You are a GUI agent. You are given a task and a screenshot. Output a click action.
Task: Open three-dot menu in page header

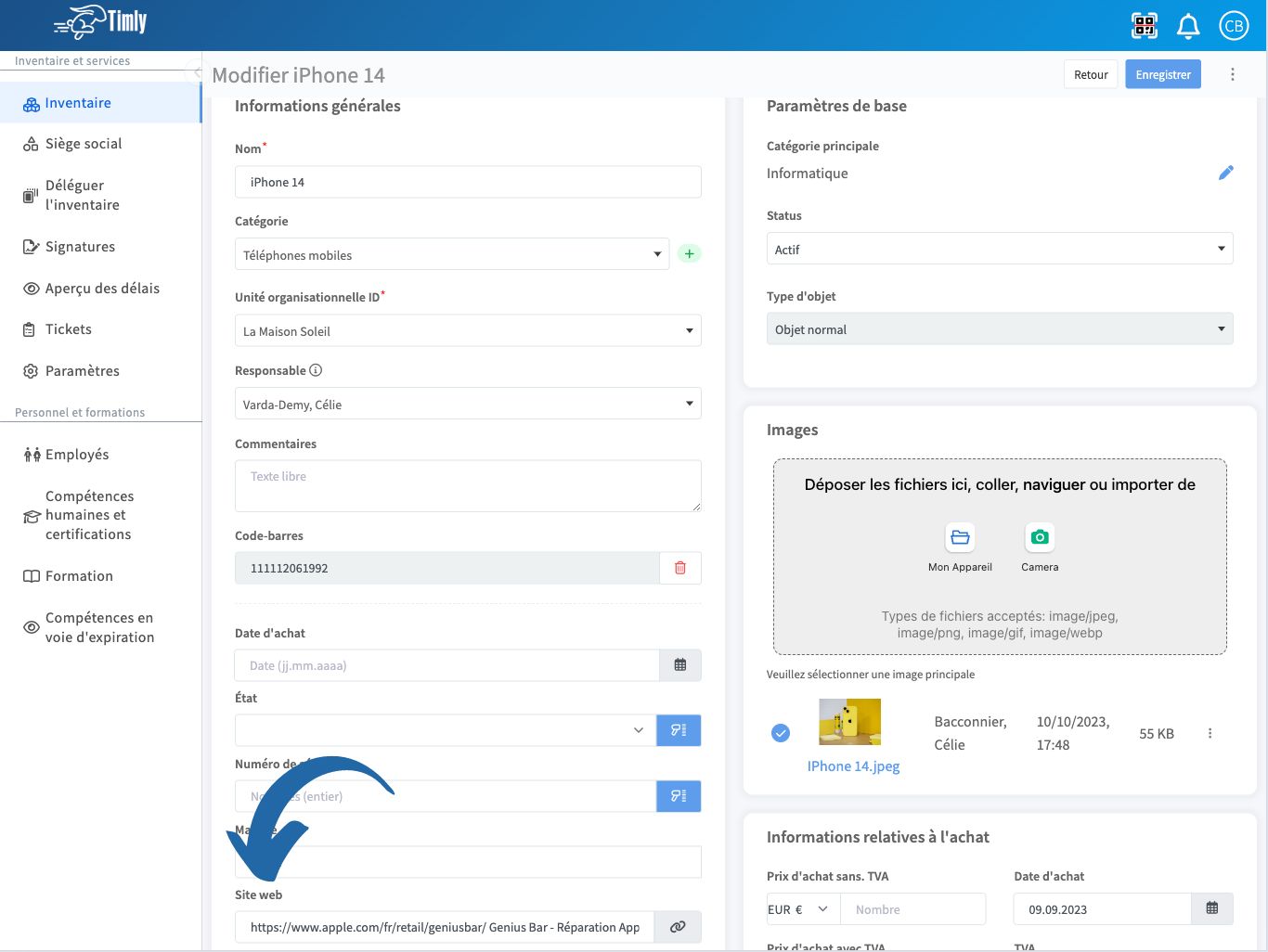pyautogui.click(x=1233, y=74)
